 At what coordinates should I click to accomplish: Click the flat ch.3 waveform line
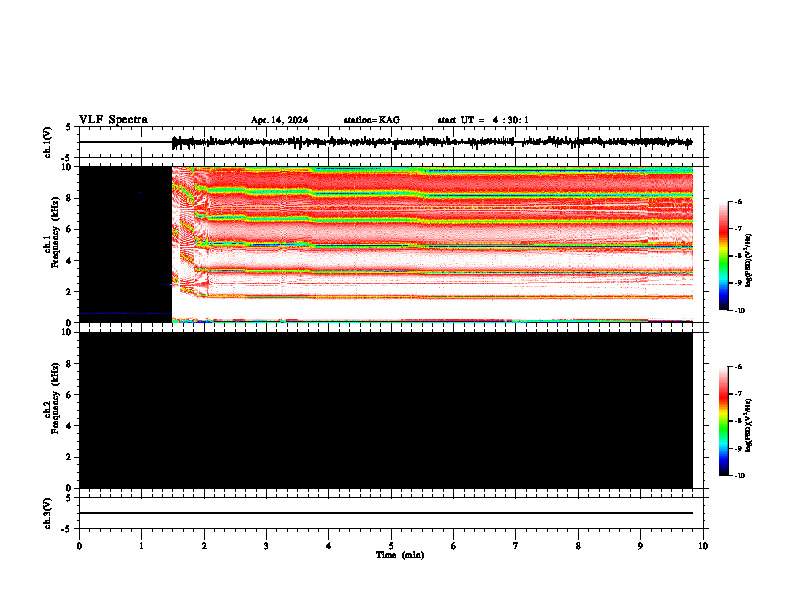(386, 513)
